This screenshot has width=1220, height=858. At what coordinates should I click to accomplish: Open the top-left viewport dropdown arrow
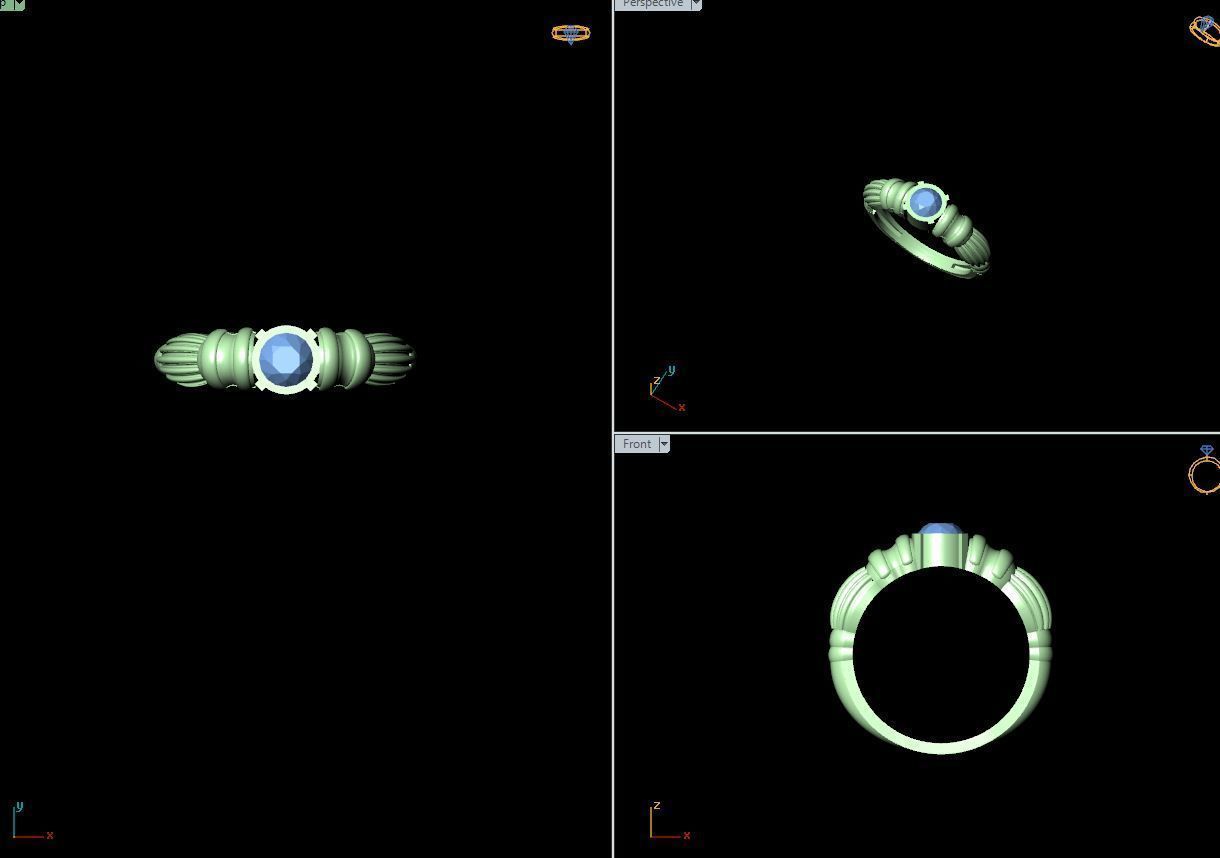pos(19,4)
